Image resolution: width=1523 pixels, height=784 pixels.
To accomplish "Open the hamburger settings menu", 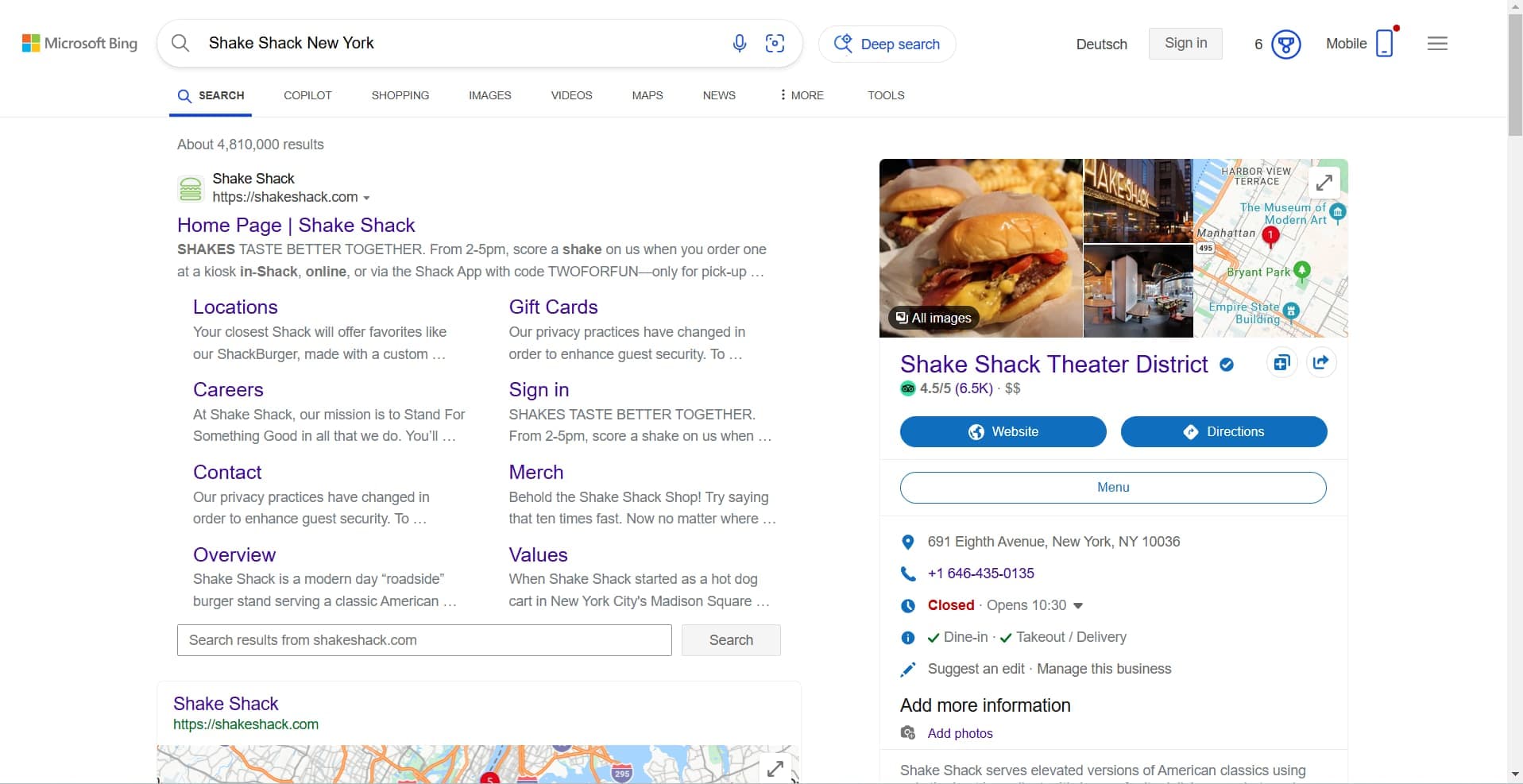I will 1437,44.
